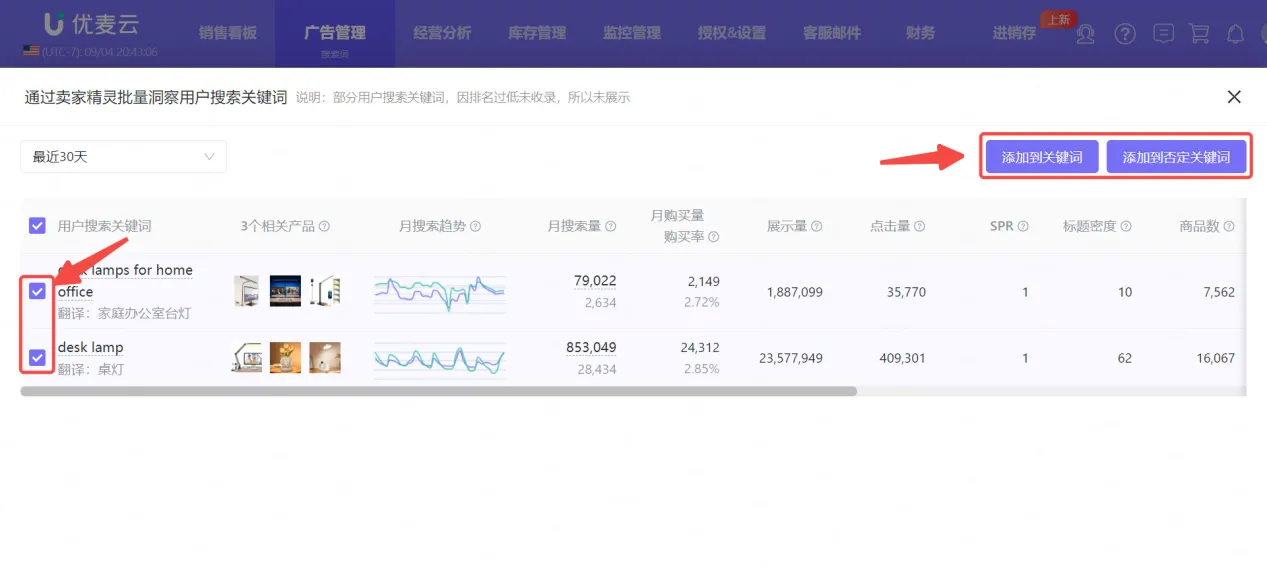Open the 经营分析 menu
The height and width of the screenshot is (574, 1267).
pyautogui.click(x=442, y=33)
